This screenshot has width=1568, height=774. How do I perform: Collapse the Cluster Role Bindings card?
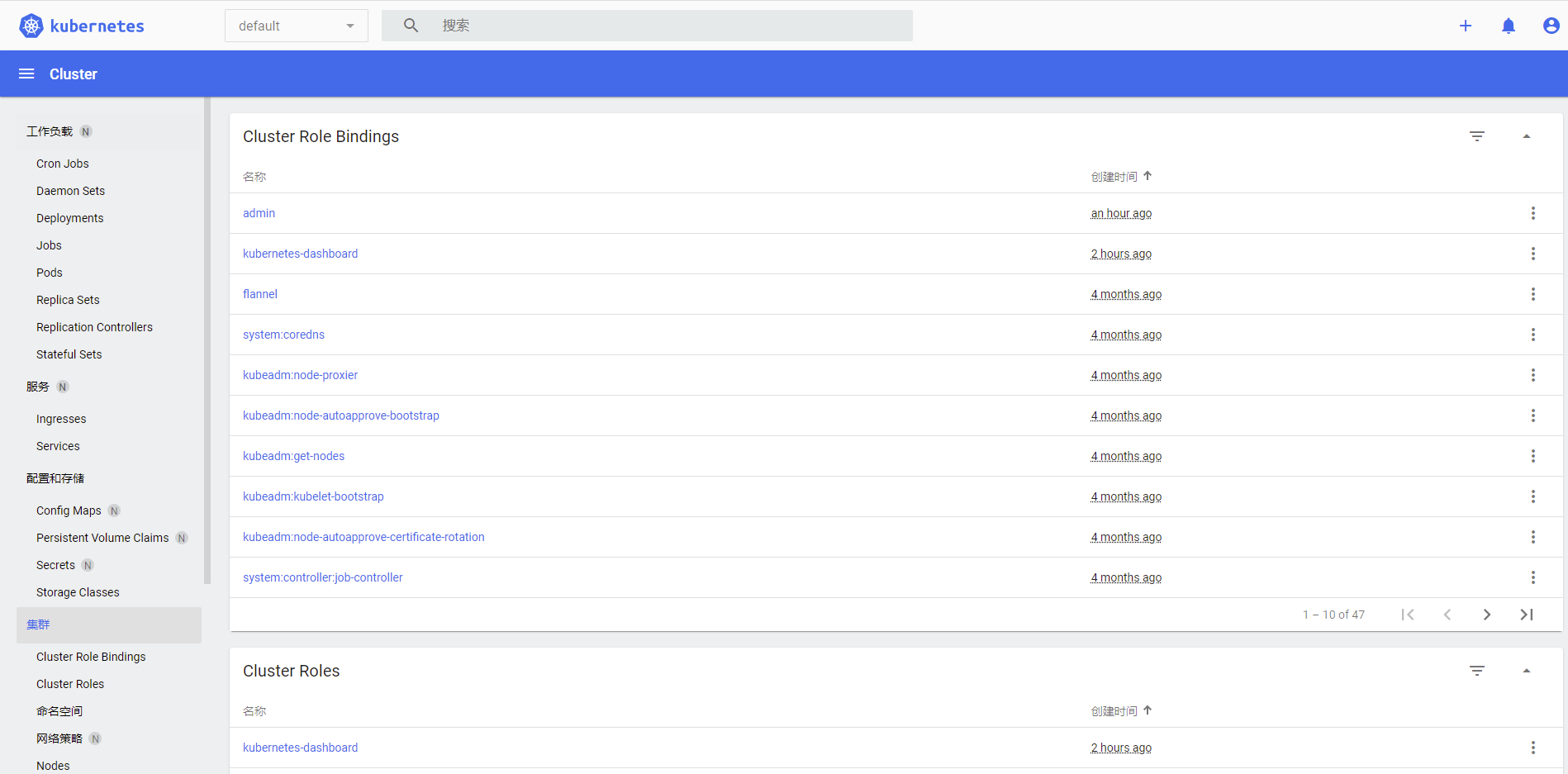click(1527, 136)
